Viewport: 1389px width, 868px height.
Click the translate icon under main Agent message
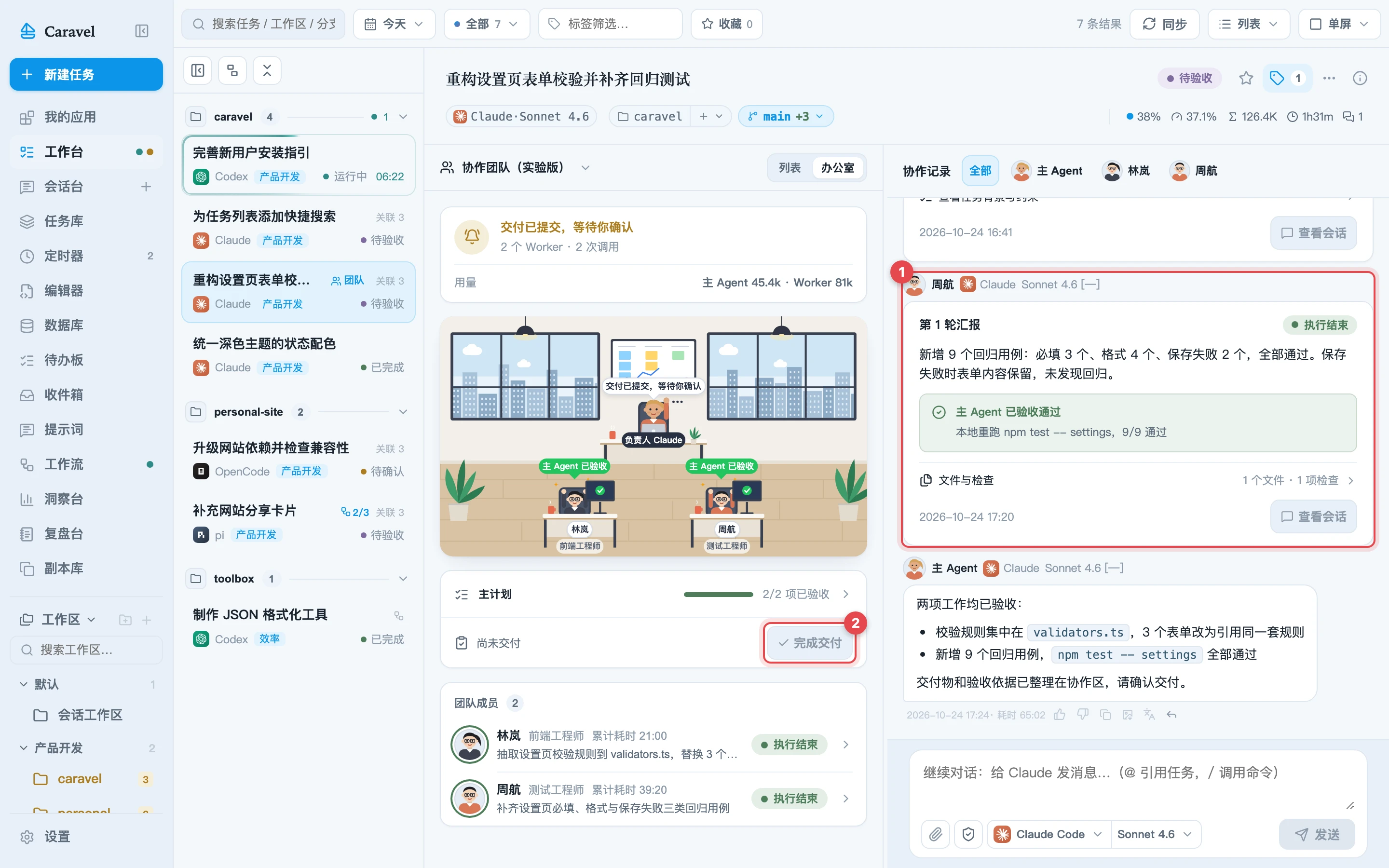pyautogui.click(x=1149, y=715)
